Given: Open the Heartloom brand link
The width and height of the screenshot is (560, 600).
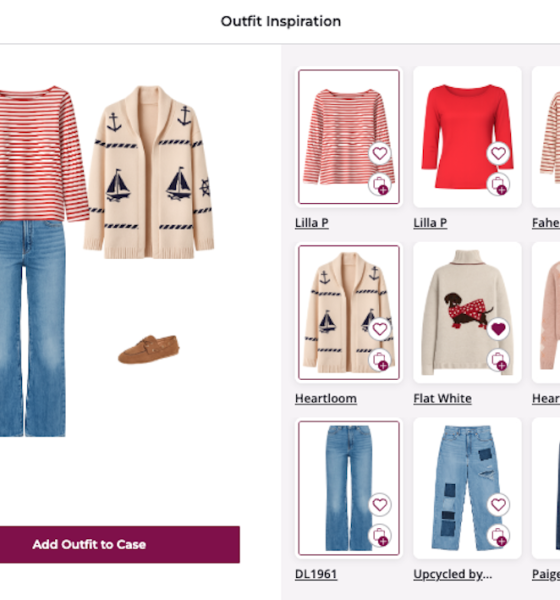Looking at the screenshot, I should point(326,399).
